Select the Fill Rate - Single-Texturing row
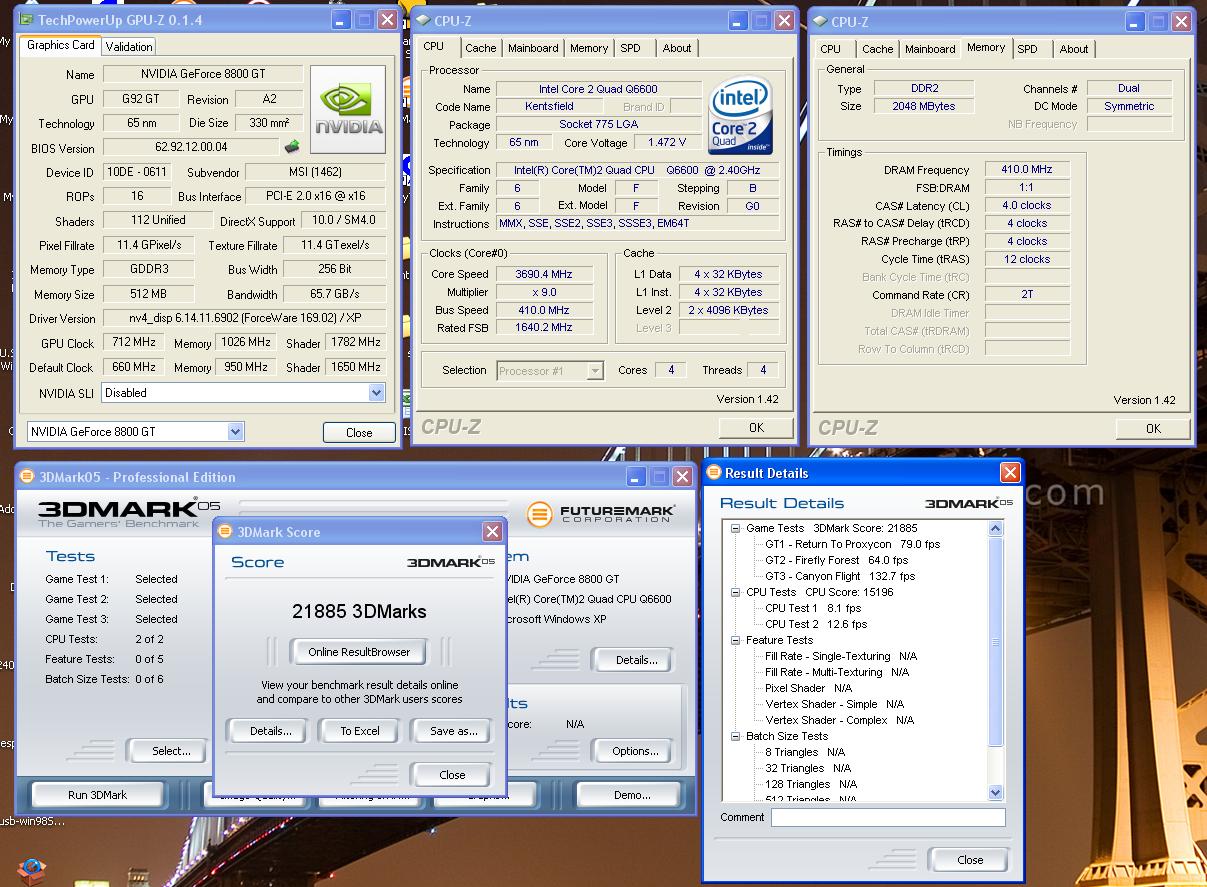The width and height of the screenshot is (1207, 887). click(841, 656)
